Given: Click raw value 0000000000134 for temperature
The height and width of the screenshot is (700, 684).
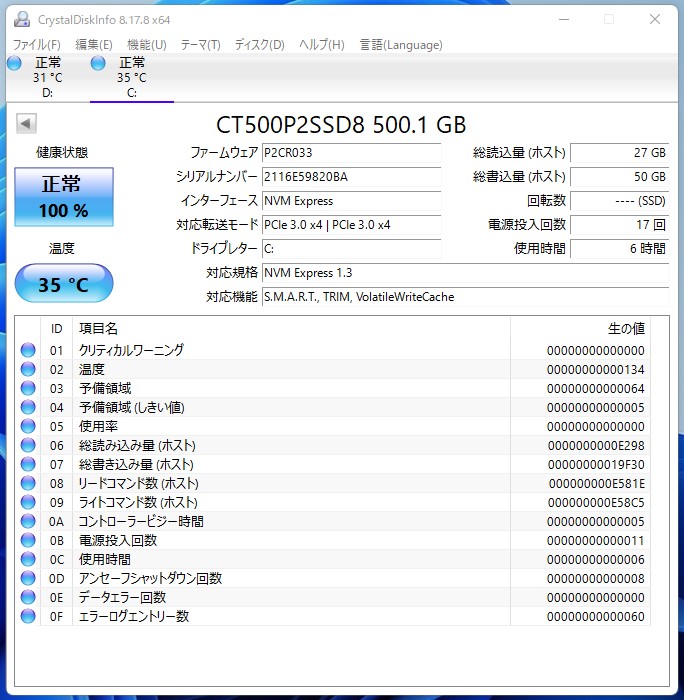Looking at the screenshot, I should [596, 369].
